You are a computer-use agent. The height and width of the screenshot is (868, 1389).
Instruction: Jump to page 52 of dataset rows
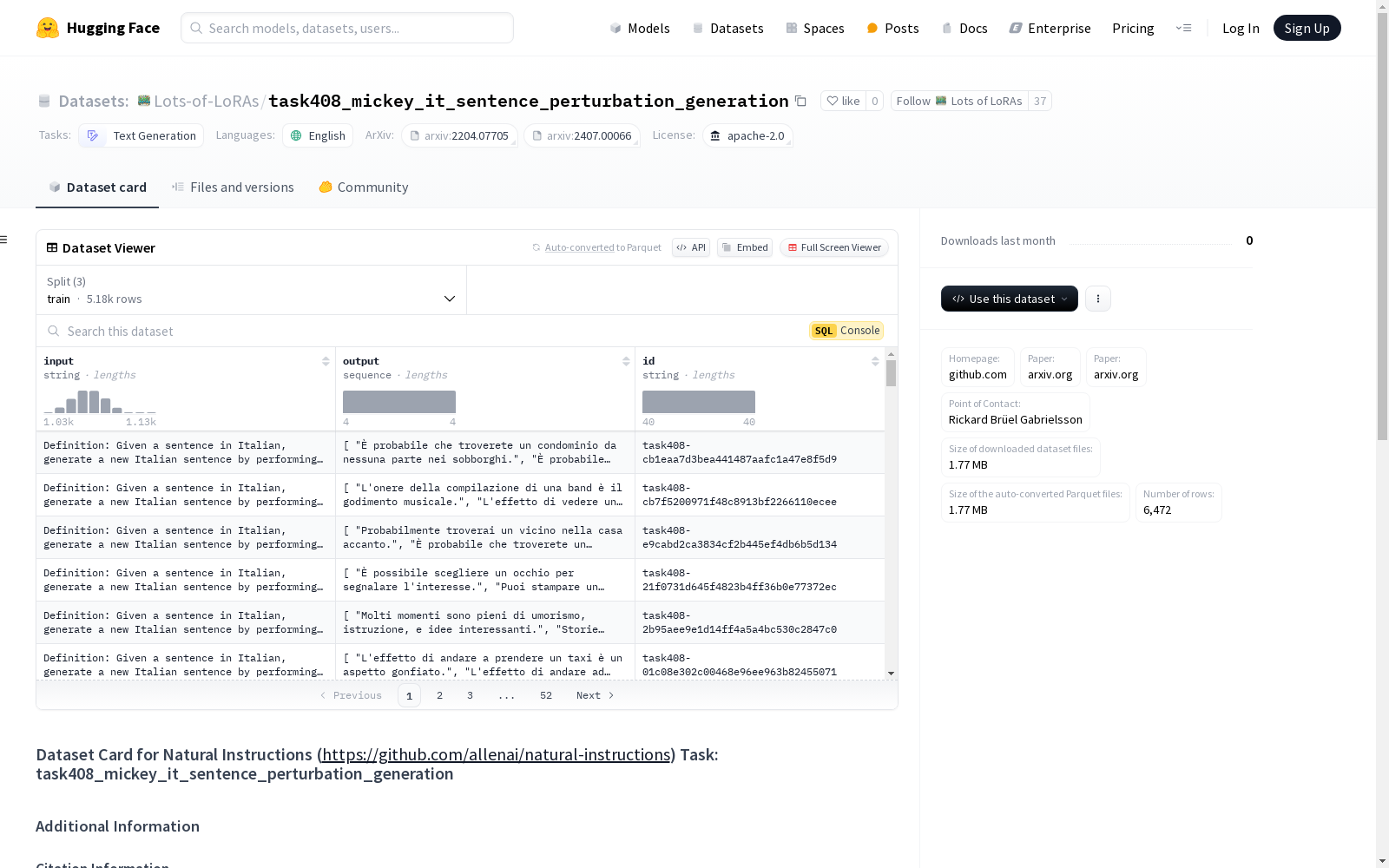click(x=546, y=695)
